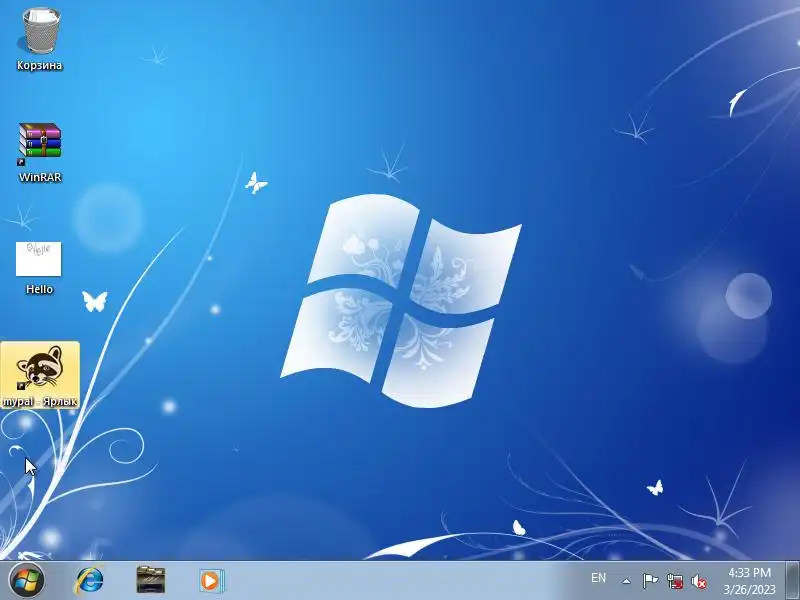The width and height of the screenshot is (800, 600).
Task: Open Windows Explorer from the taskbar
Action: [151, 580]
